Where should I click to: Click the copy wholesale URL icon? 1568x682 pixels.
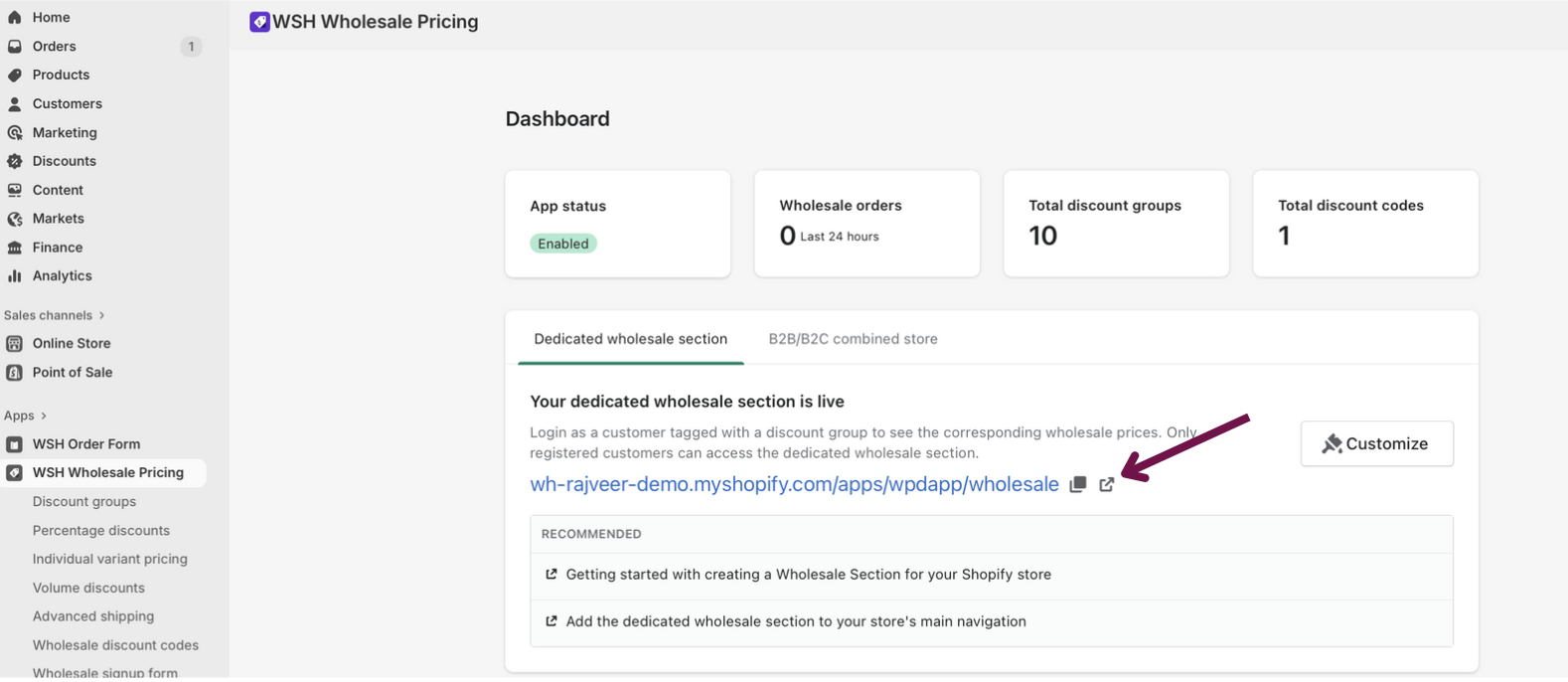1077,485
